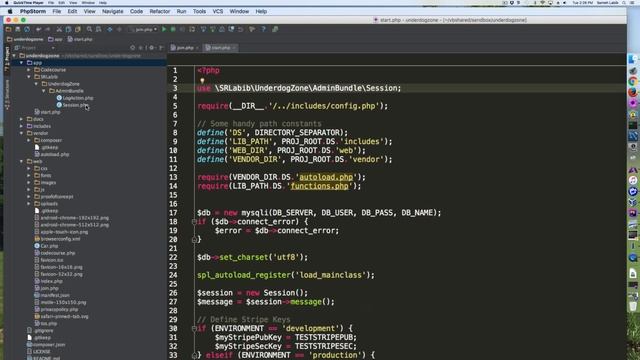Click the yellow lightbulb intention icon

(202, 80)
